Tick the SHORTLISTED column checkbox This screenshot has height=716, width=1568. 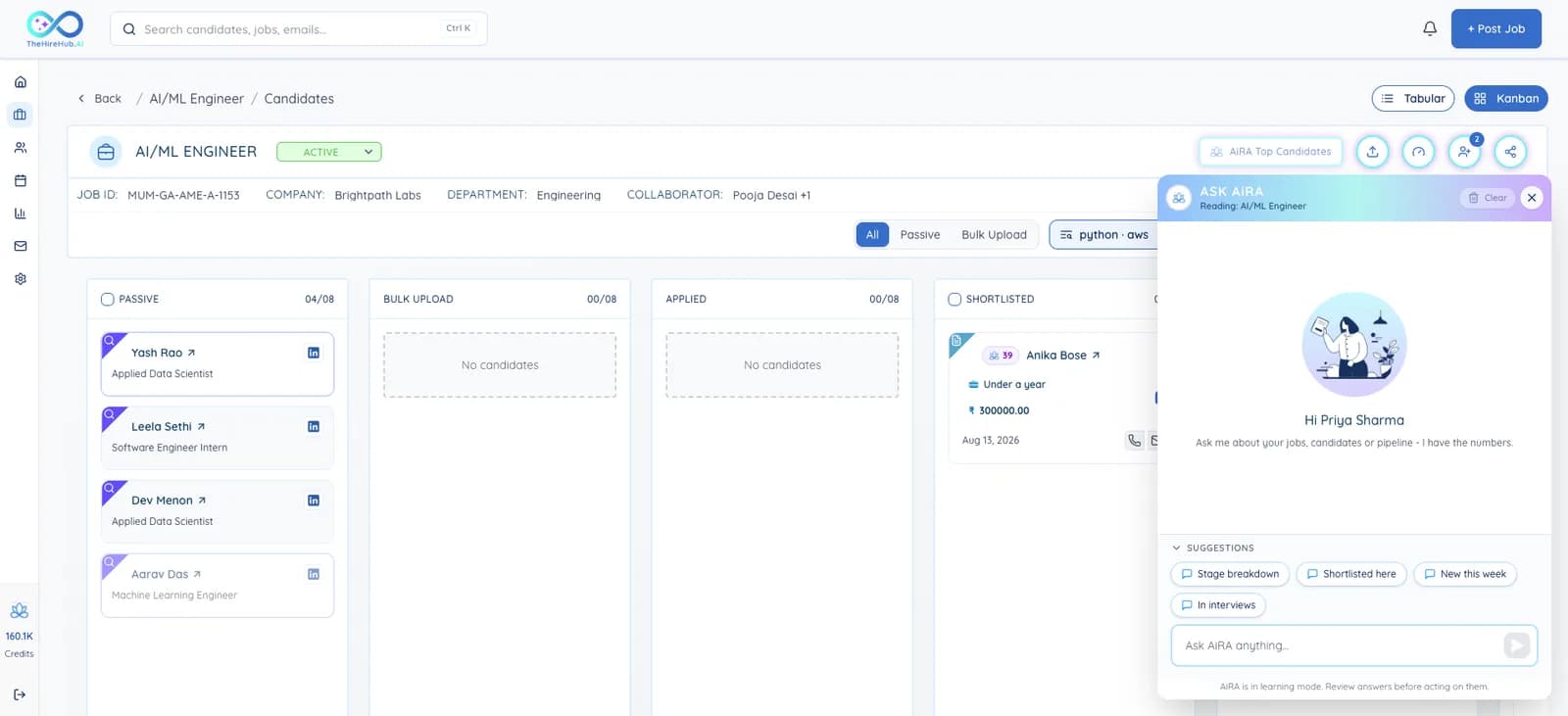[955, 300]
